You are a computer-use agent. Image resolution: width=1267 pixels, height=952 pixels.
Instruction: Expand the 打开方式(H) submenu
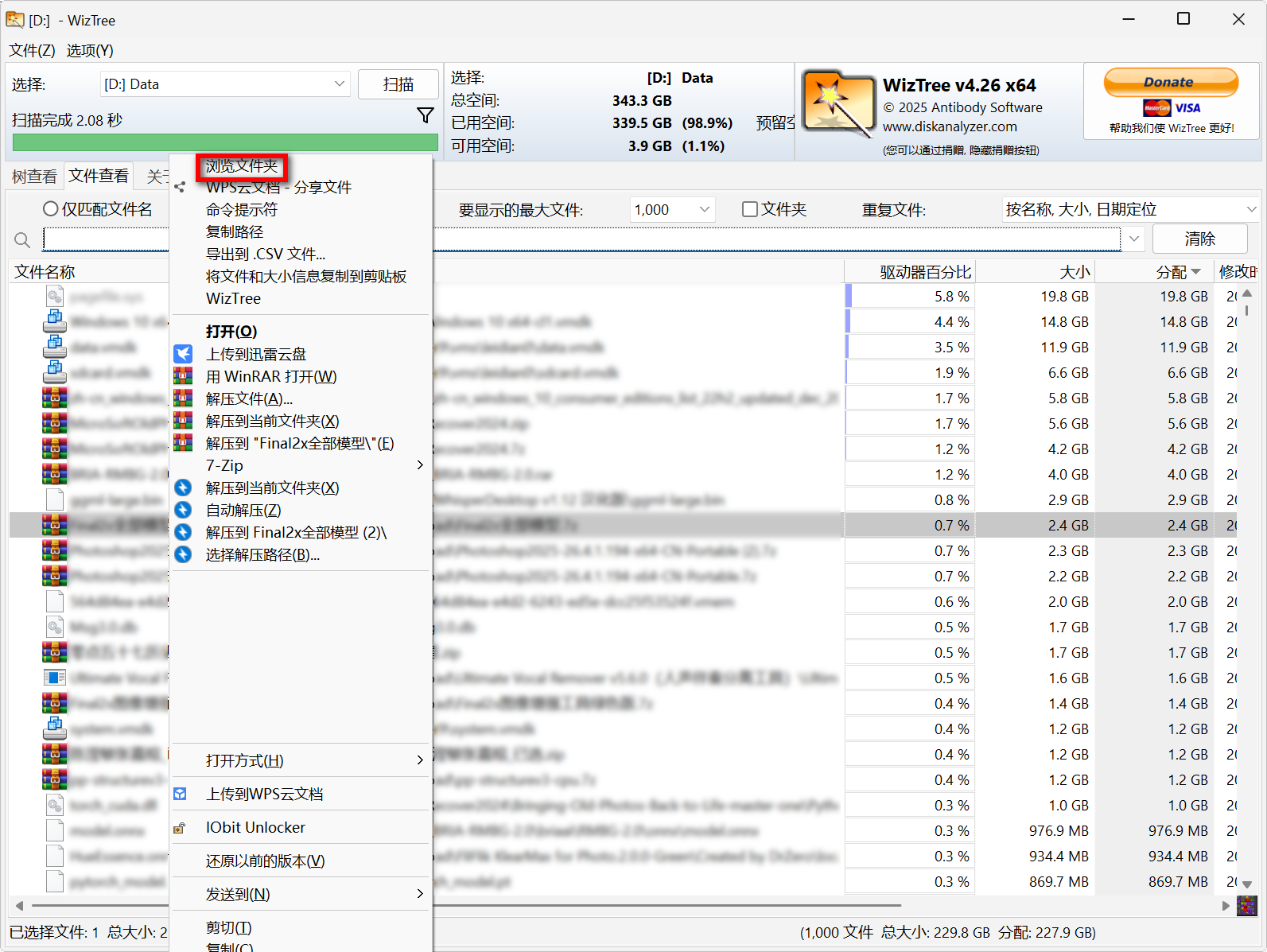tap(301, 761)
